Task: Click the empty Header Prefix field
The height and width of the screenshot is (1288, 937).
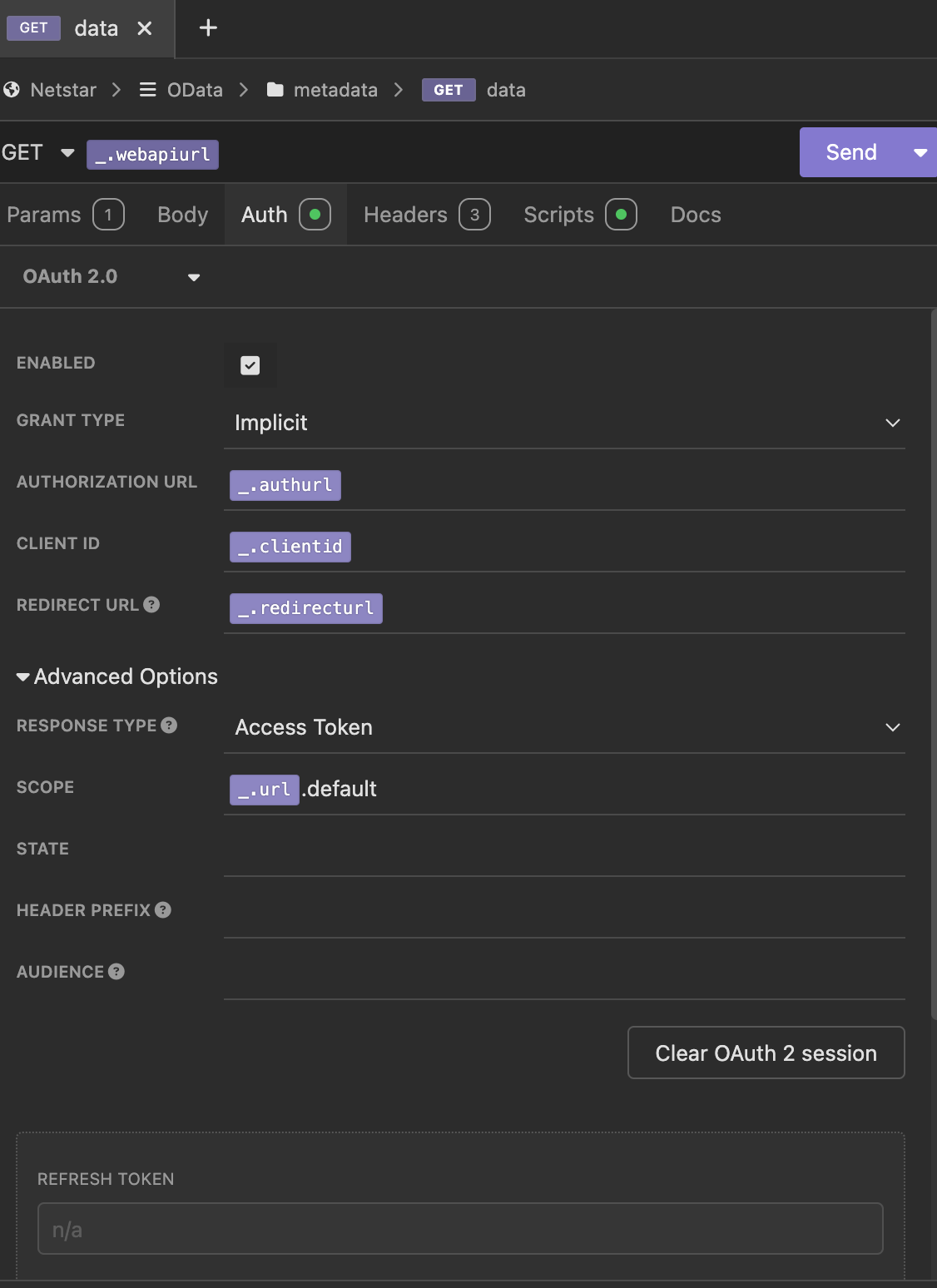Action: click(x=564, y=912)
